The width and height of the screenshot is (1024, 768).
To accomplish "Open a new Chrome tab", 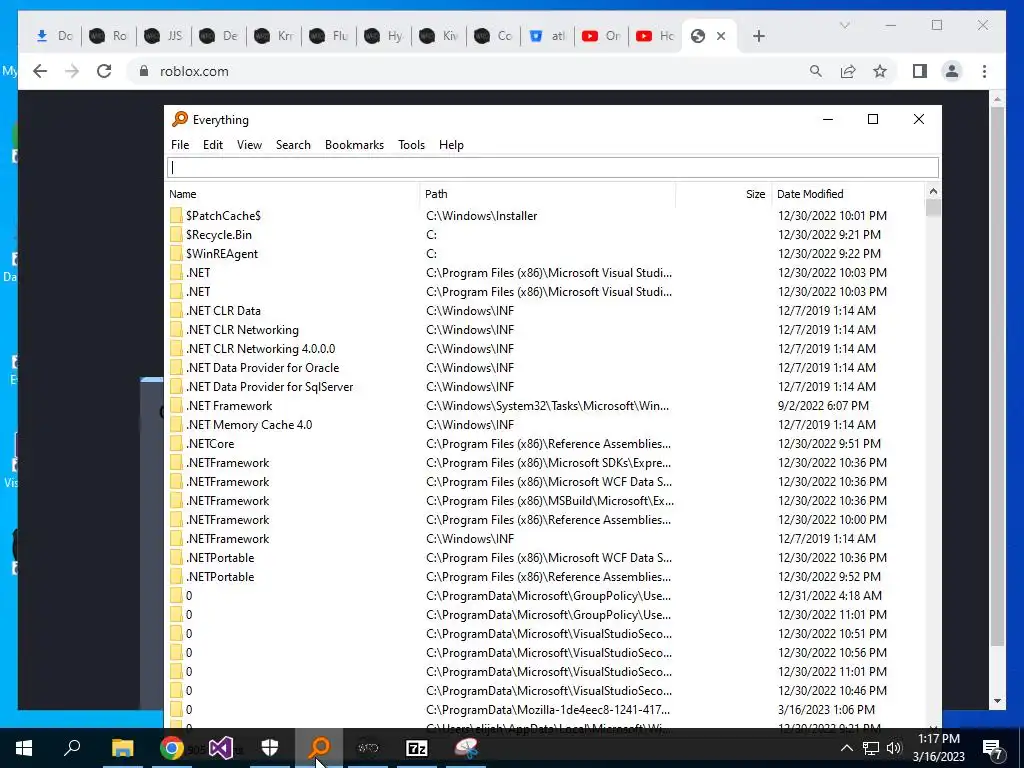I will click(x=758, y=36).
